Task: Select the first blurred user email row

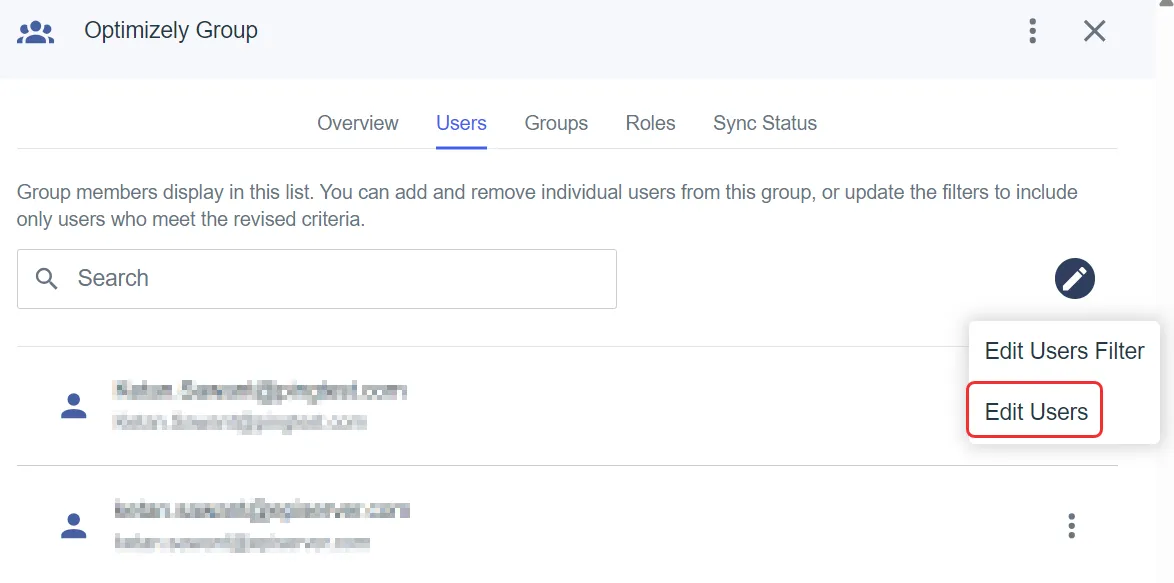Action: pos(567,406)
